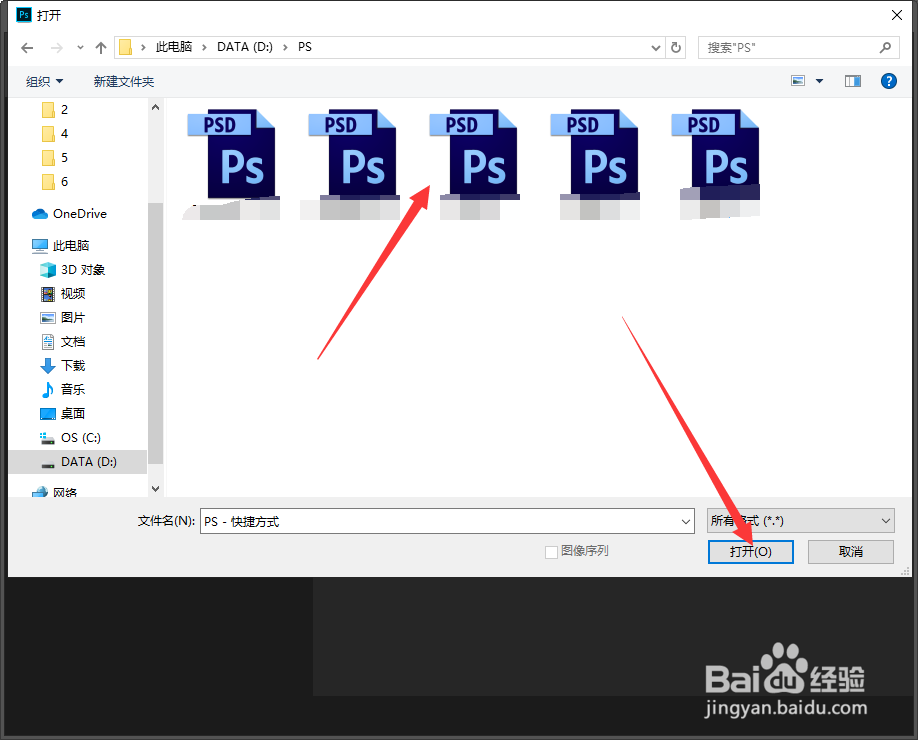Select the fourth PSD file thumbnail
918x740 pixels.
(595, 164)
